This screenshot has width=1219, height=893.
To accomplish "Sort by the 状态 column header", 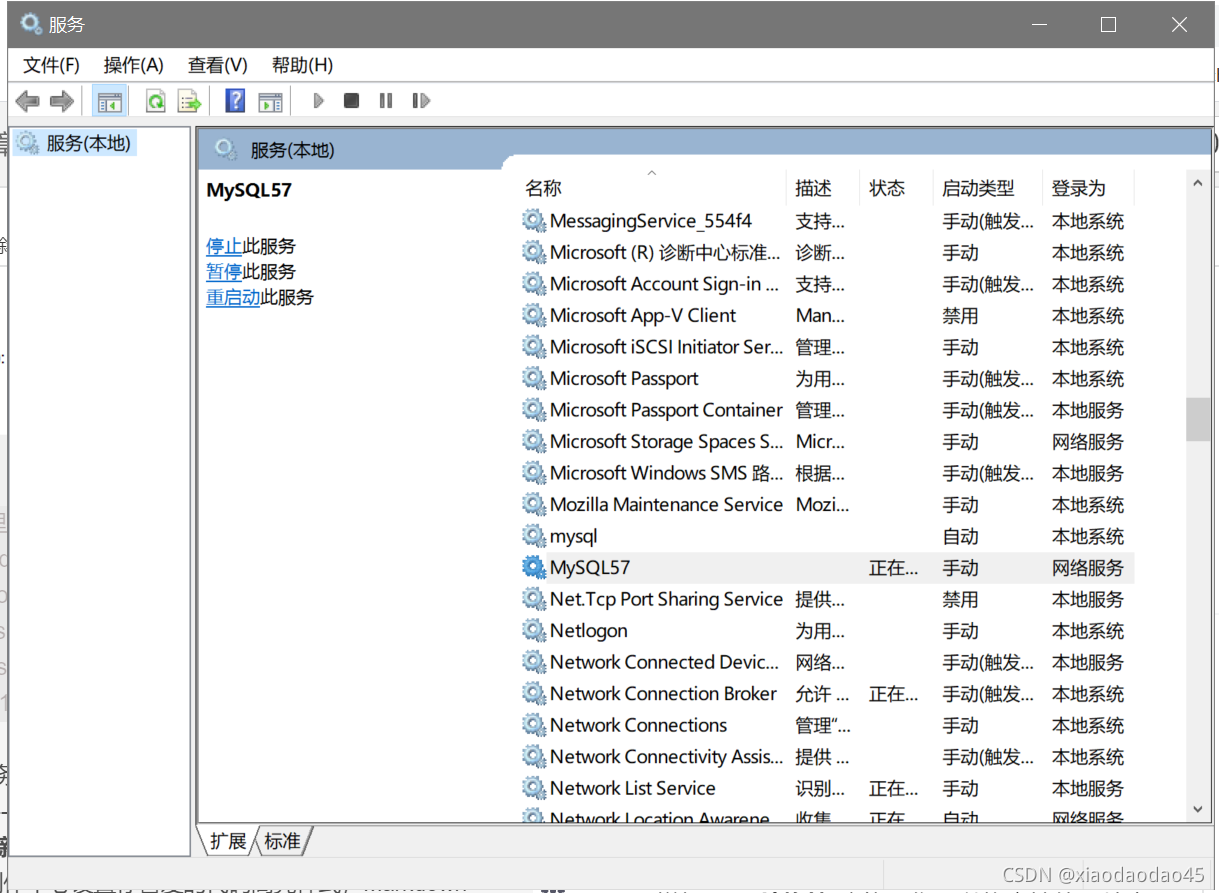I will [897, 188].
